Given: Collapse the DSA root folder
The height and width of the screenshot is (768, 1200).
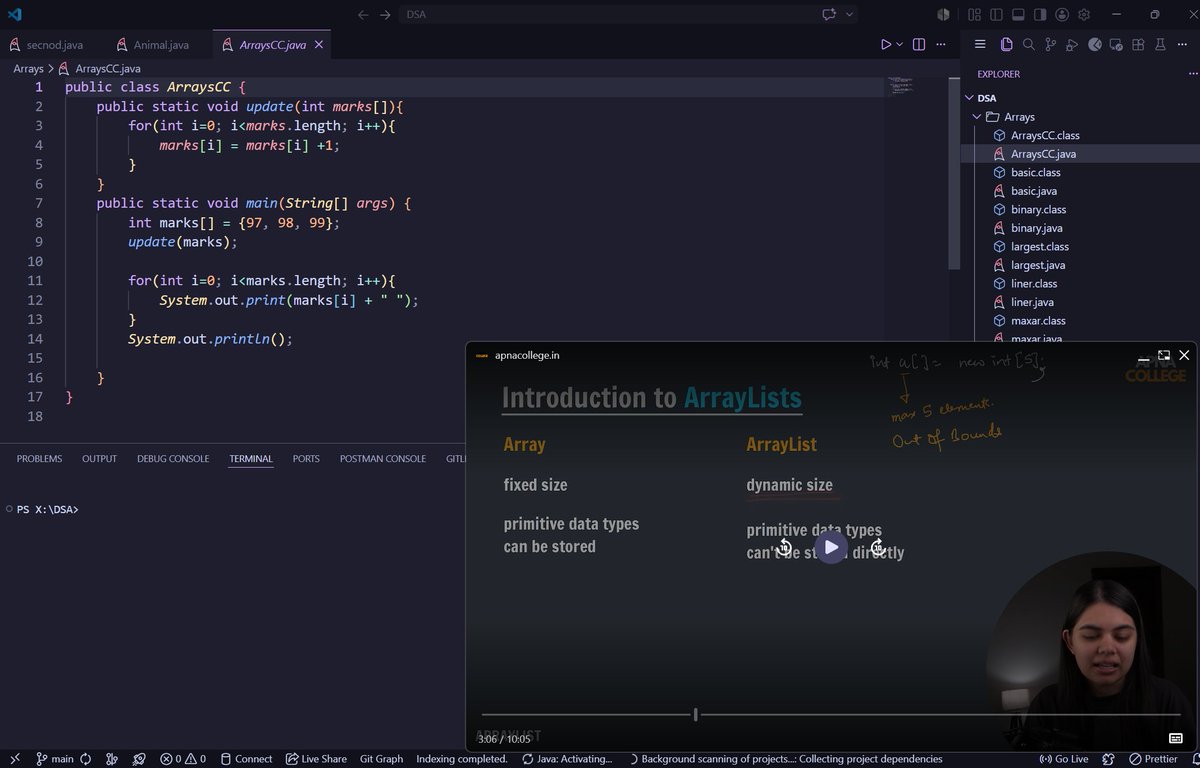Looking at the screenshot, I should pos(969,98).
